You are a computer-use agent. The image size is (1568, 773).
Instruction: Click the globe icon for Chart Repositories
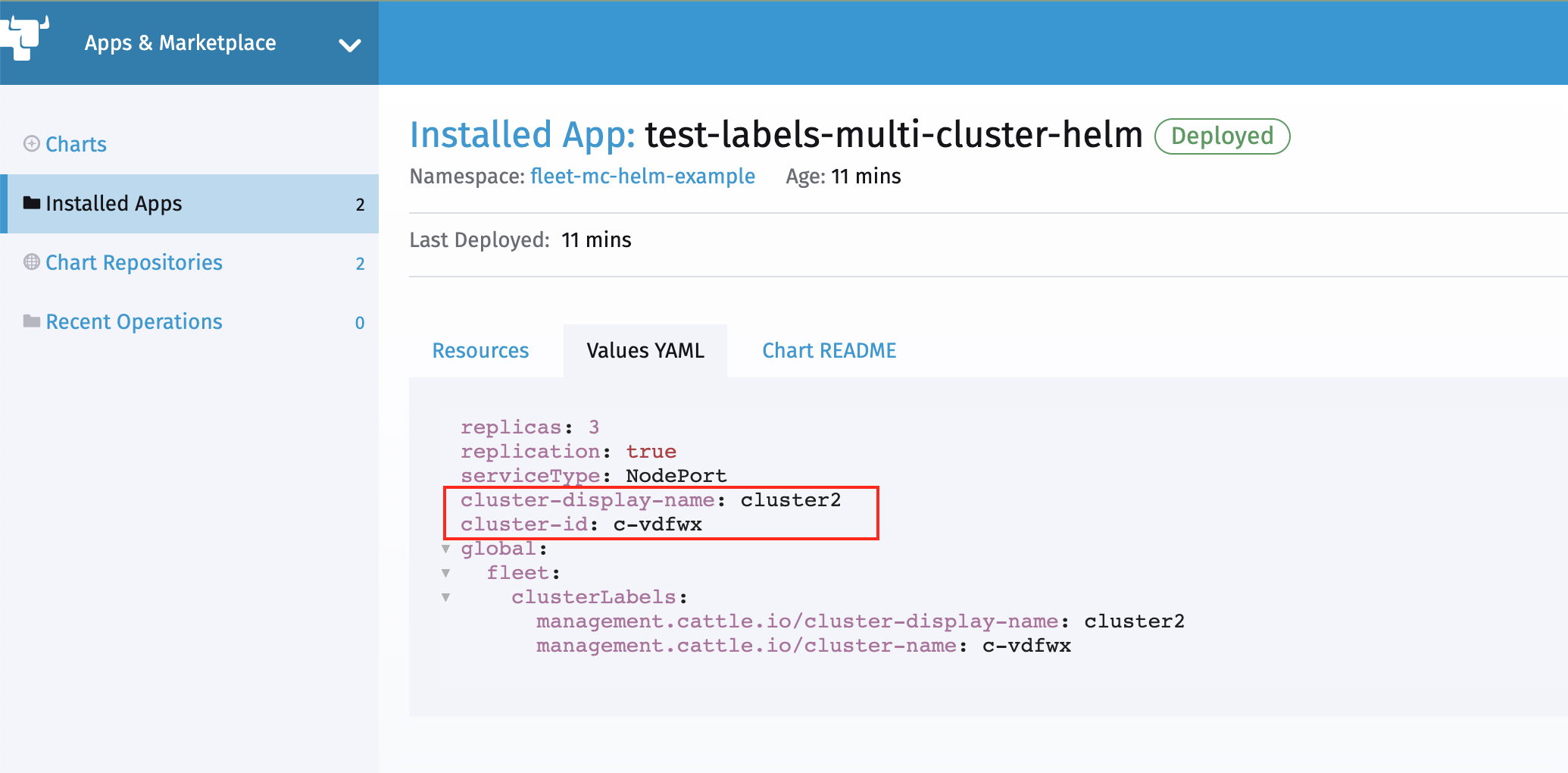[x=31, y=261]
